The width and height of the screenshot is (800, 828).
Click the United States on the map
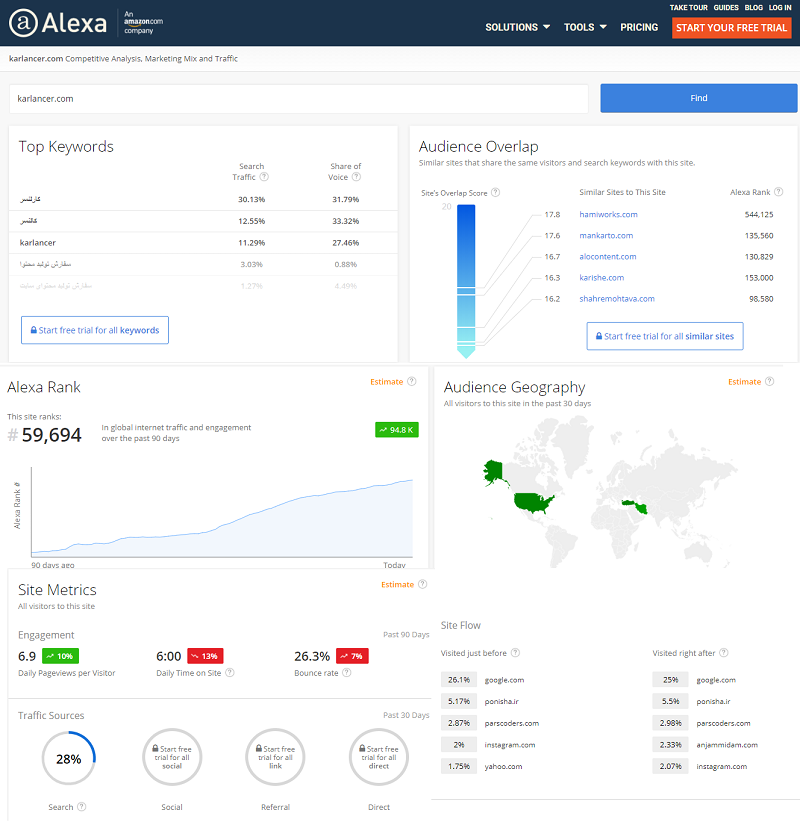tap(534, 503)
